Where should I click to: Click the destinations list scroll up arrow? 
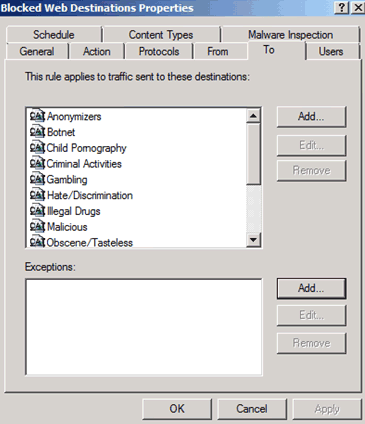(x=254, y=116)
